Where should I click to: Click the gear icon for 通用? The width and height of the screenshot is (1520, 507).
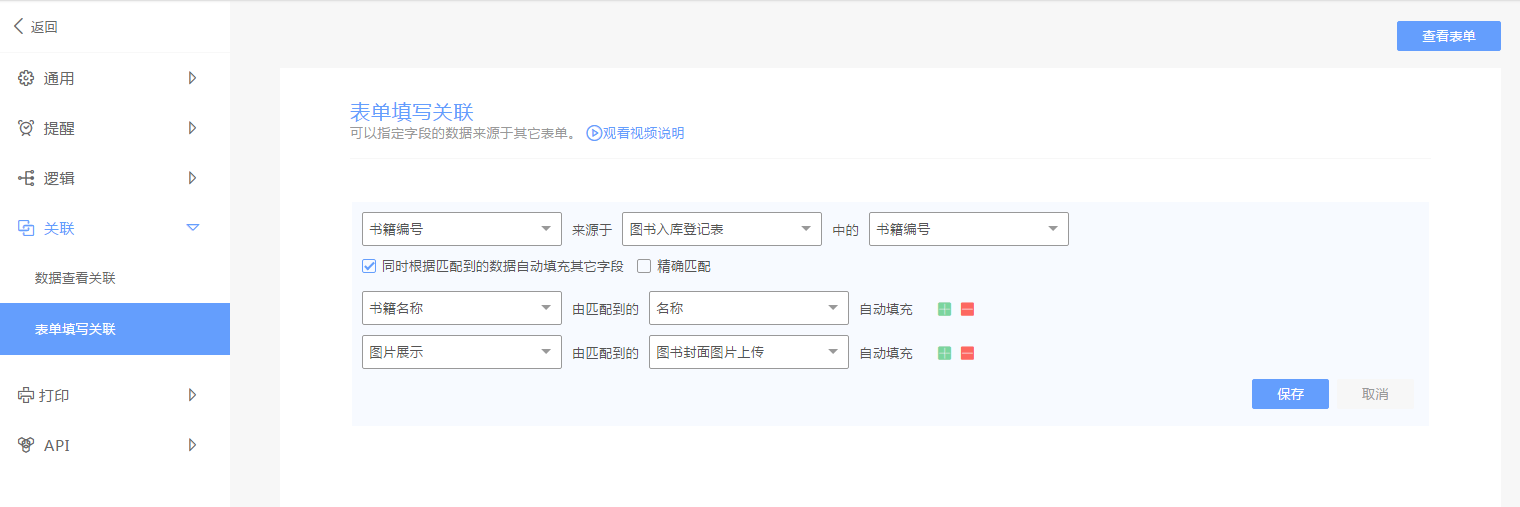[x=26, y=78]
